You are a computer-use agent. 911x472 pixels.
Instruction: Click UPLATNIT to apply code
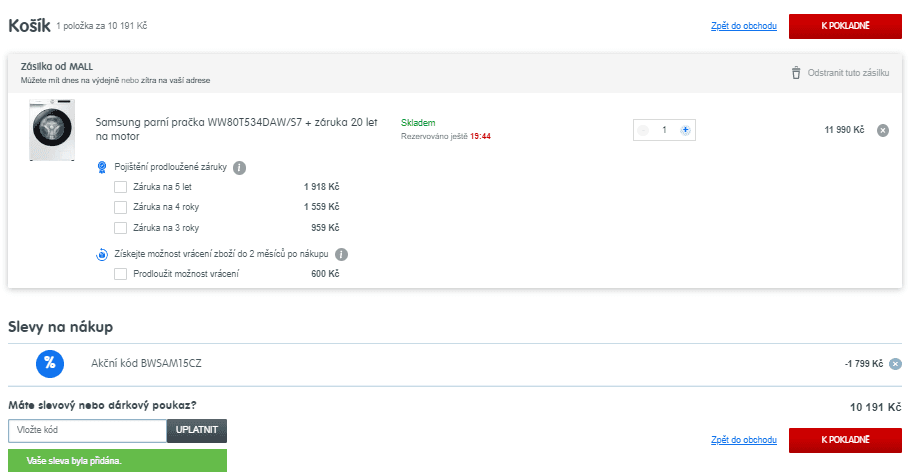(x=197, y=430)
